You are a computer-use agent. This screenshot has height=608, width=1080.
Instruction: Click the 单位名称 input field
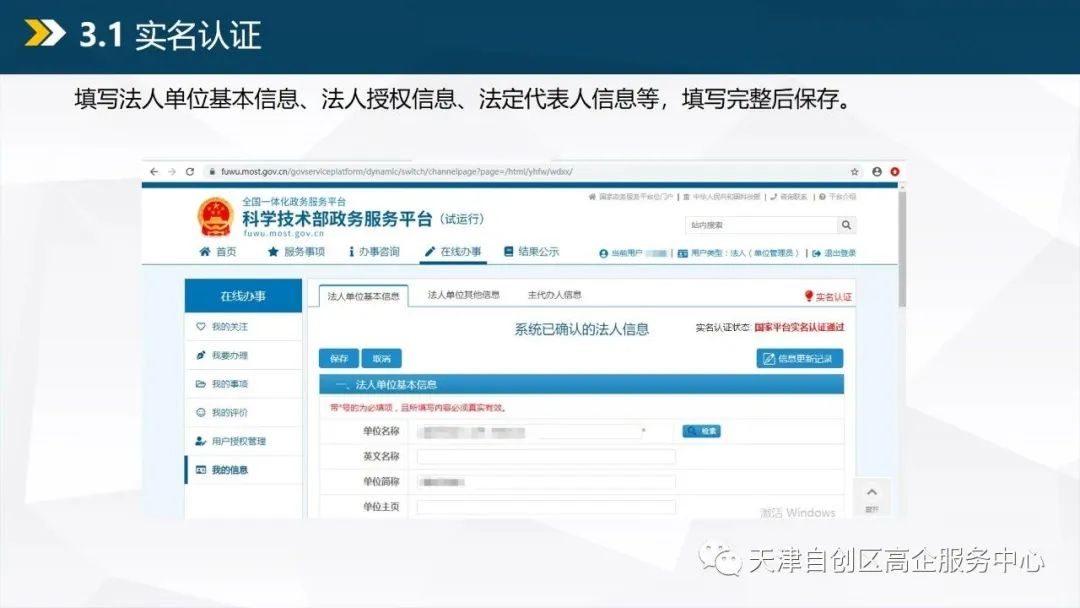point(530,432)
